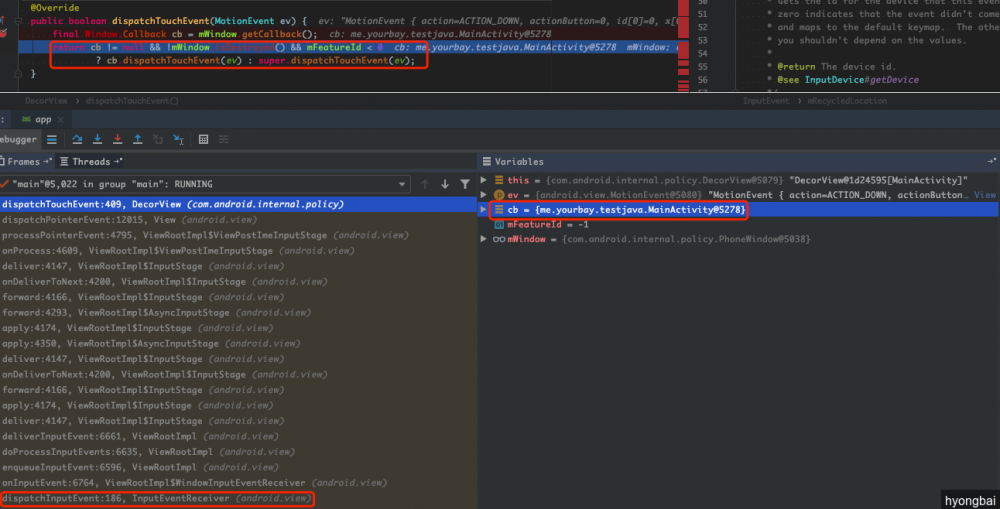Click the @Override annotation in the editor
Image resolution: width=1000 pixels, height=509 pixels.
(x=55, y=8)
